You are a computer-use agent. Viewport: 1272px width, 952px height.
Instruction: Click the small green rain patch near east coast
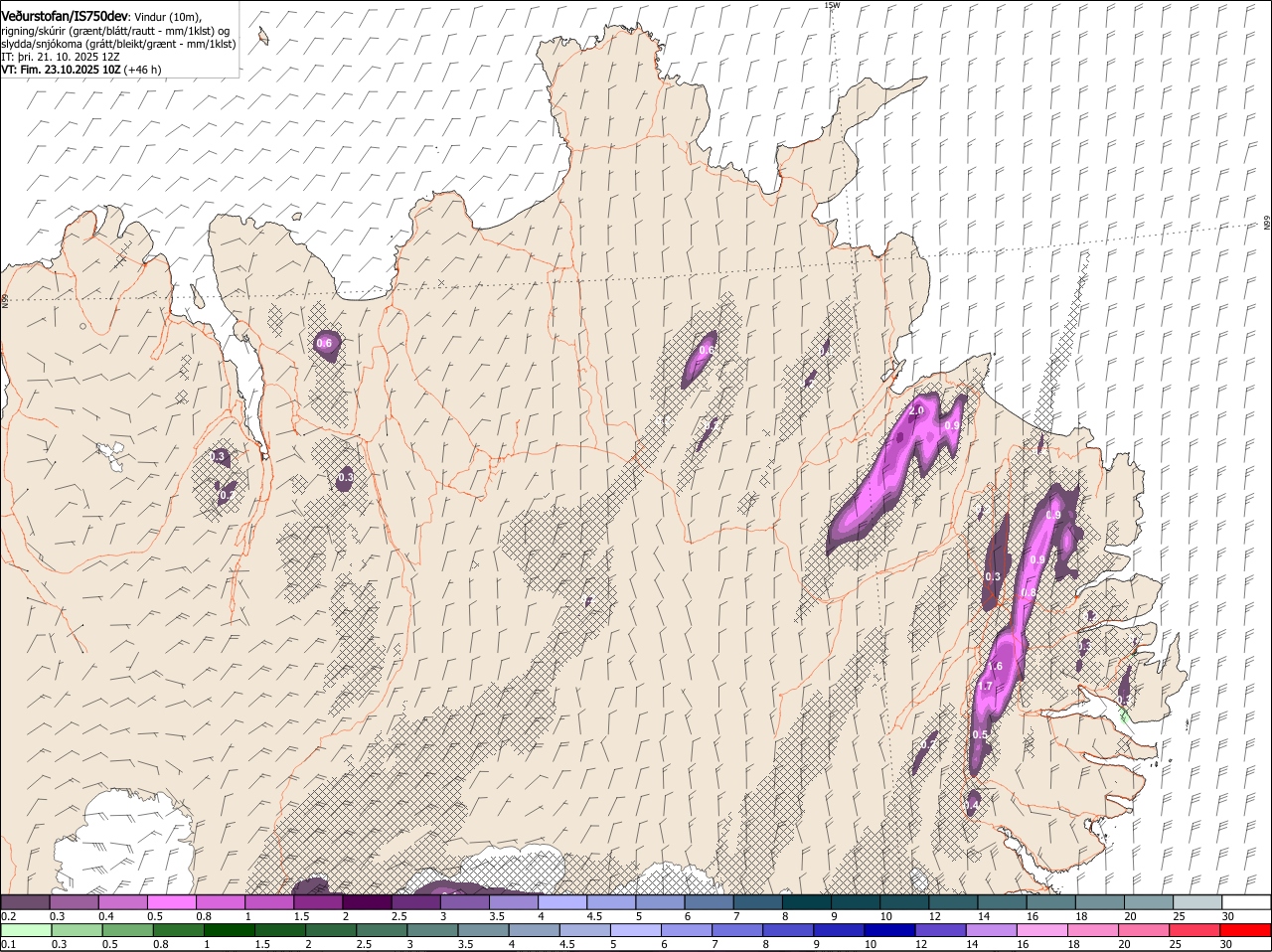point(1125,714)
